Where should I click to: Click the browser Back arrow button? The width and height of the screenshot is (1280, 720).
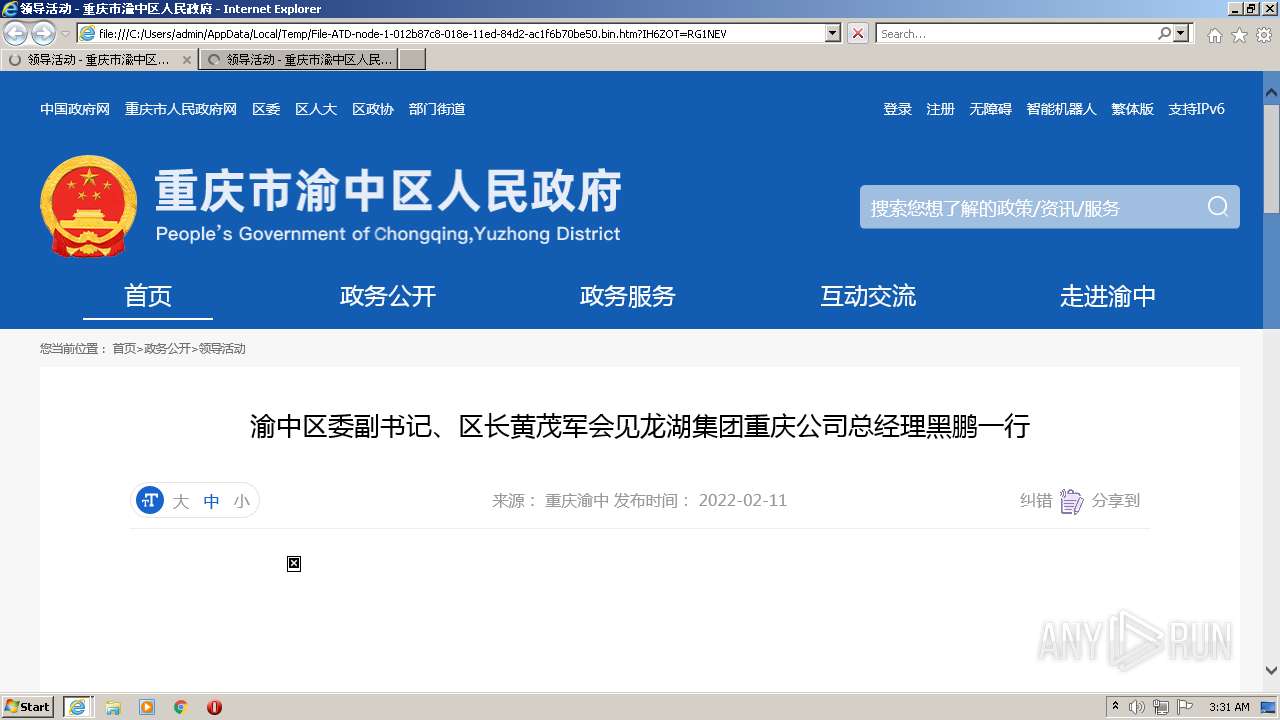coord(16,34)
